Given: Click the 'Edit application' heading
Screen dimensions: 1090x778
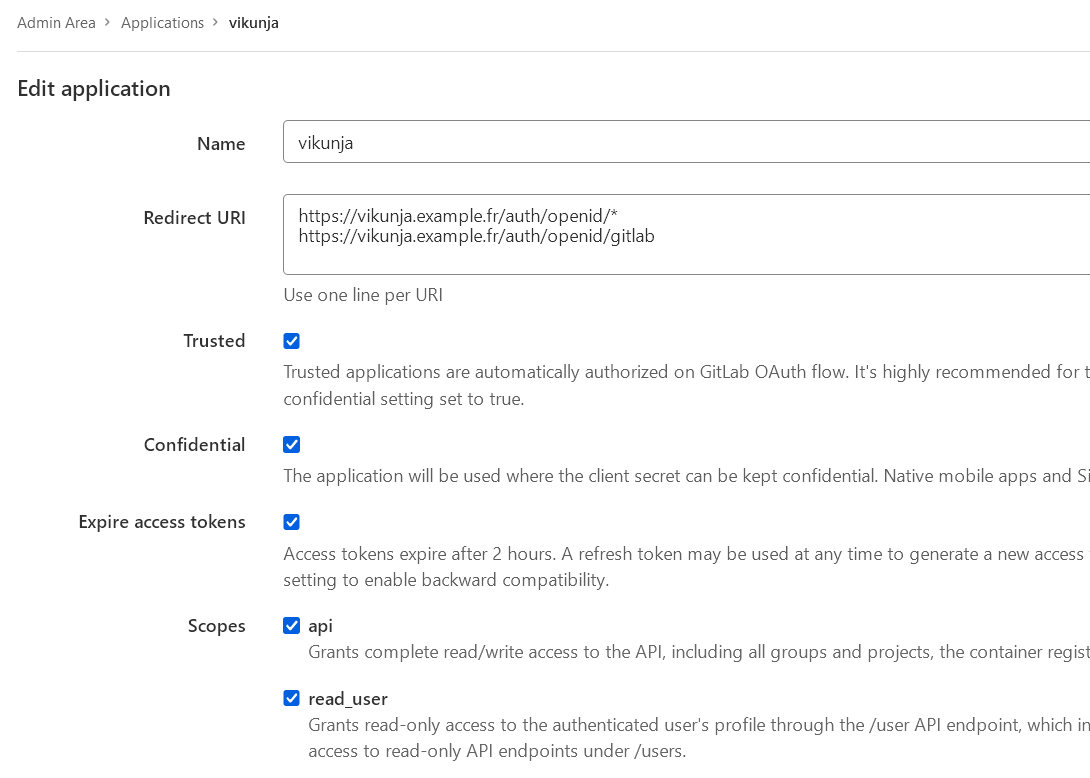Looking at the screenshot, I should pyautogui.click(x=94, y=89).
